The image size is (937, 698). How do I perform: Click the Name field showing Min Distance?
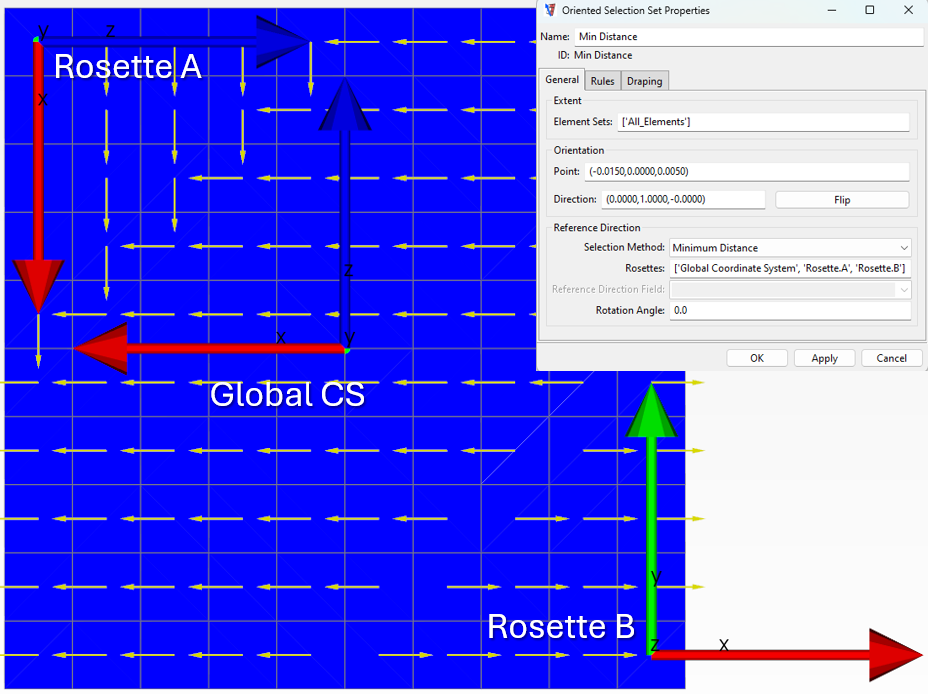tap(749, 36)
